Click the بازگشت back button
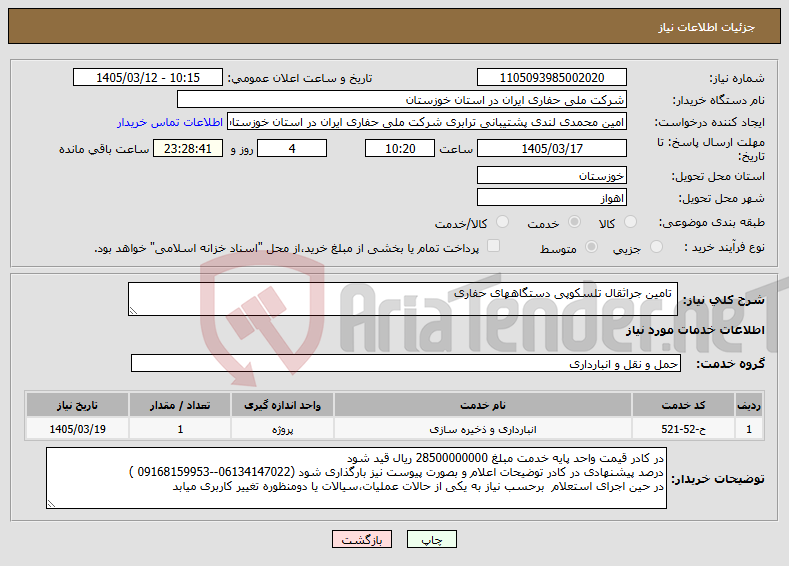The height and width of the screenshot is (566, 789). (362, 539)
